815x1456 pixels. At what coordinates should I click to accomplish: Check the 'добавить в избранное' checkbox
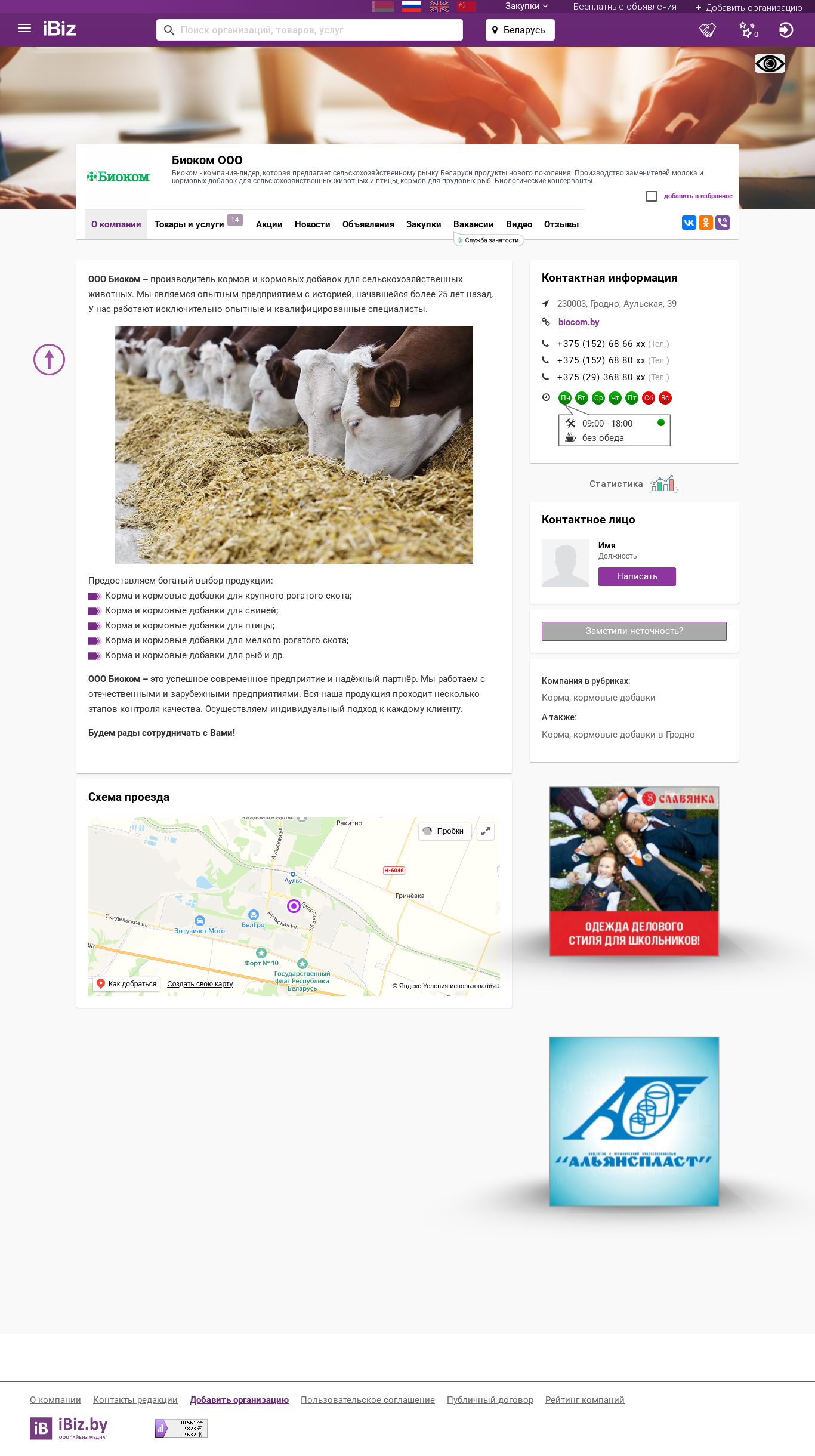tap(652, 196)
